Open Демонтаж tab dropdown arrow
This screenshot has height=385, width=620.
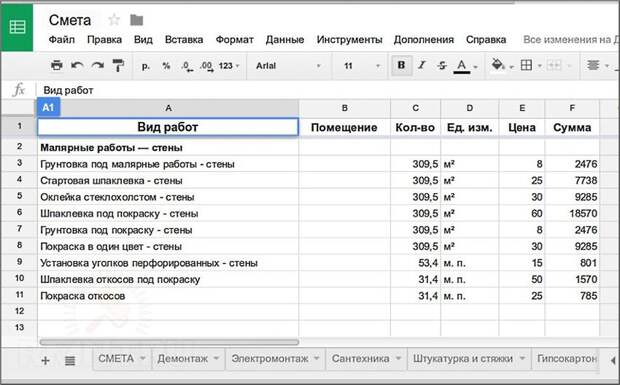pos(216,358)
